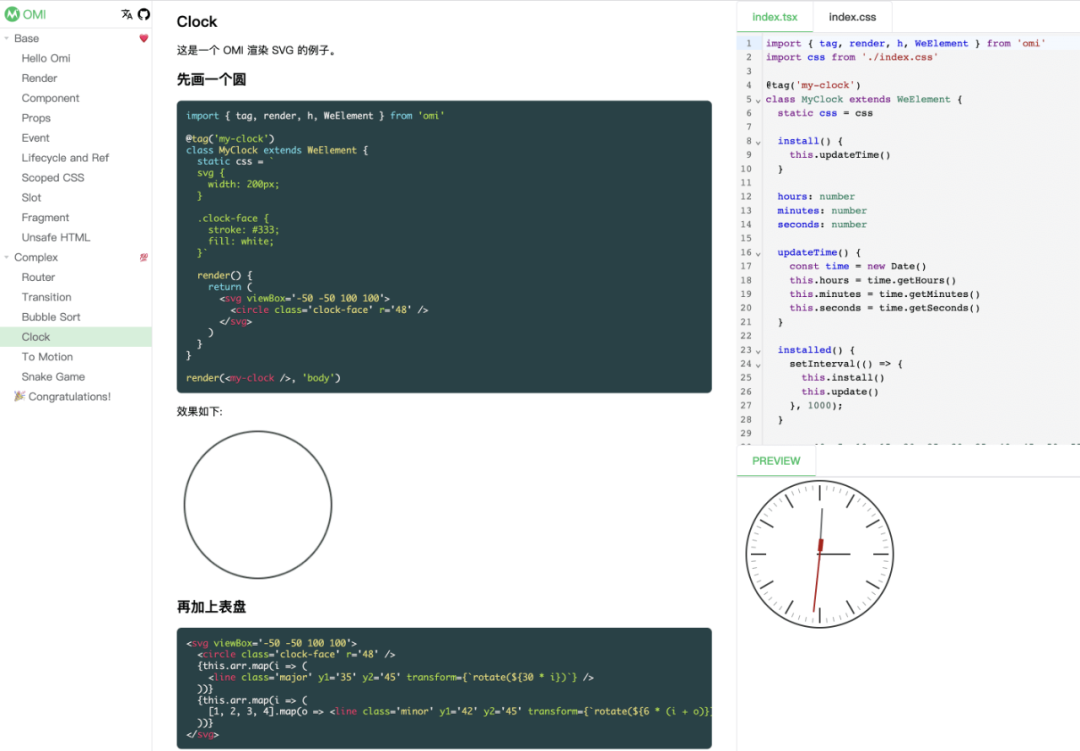Open the Transition example
This screenshot has height=751, width=1080.
46,298
